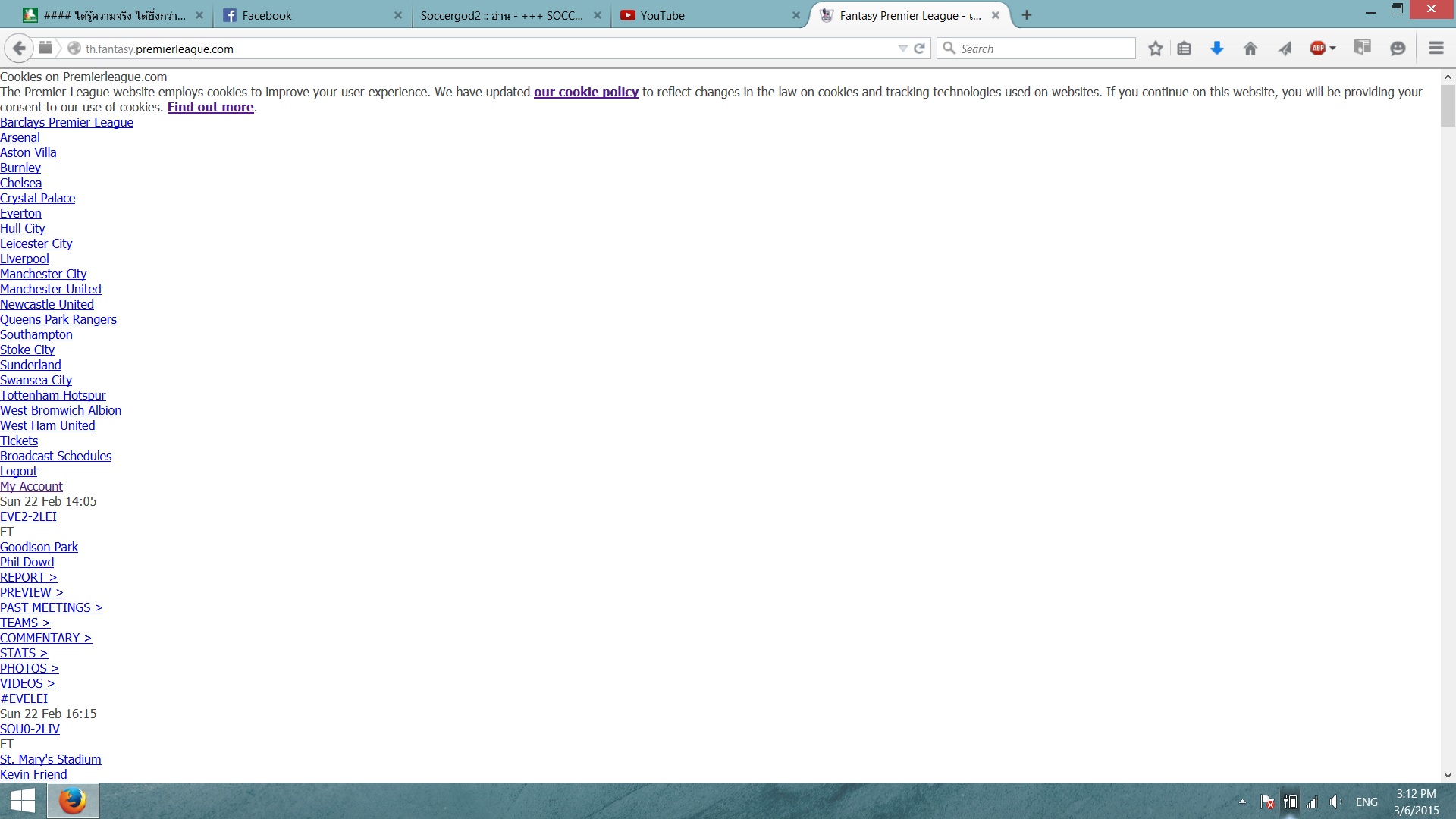Click the Logout link
The image size is (1456, 819).
[x=18, y=471]
